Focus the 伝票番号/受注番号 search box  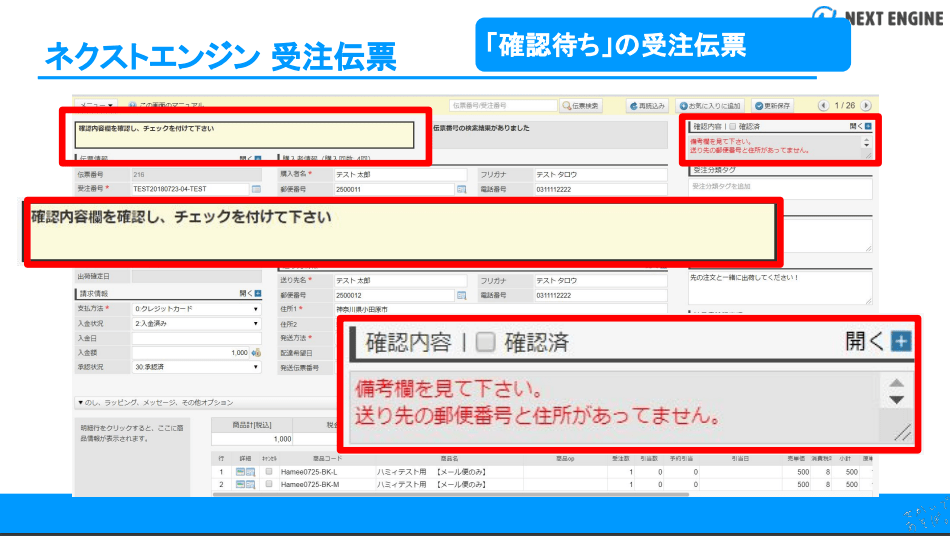click(x=503, y=105)
